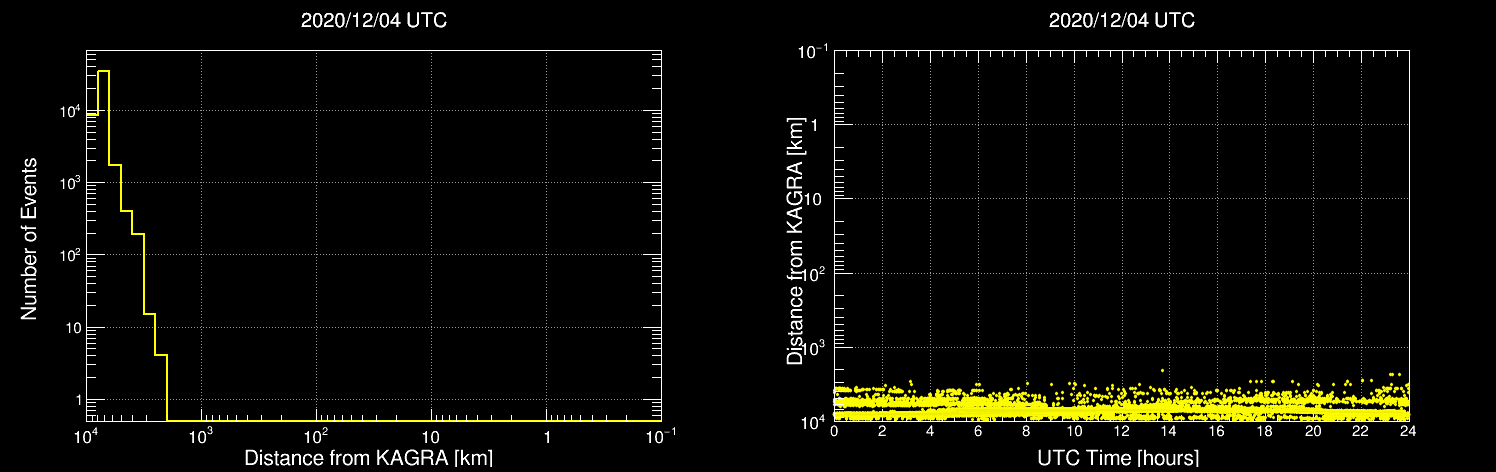This screenshot has width=1496, height=472.
Task: Click the 10^4 tick on histogram y-axis
Action: point(68,110)
